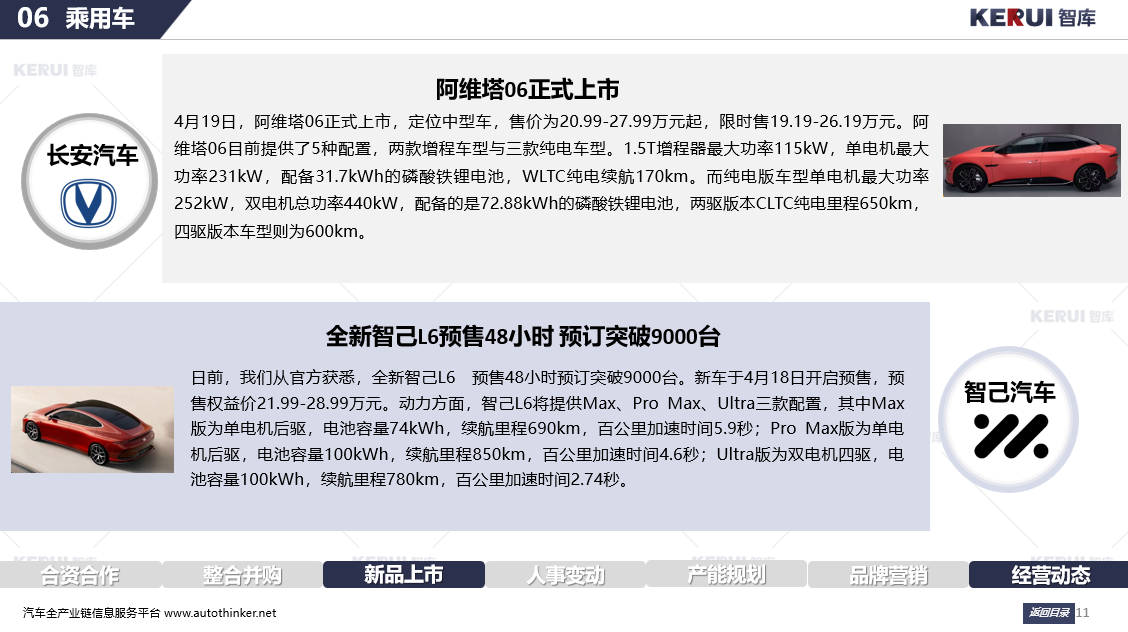Viewport: 1128px width, 632px height.
Task: Click the line ending 百公里加速时间2.74秒。
Action: pos(411,480)
